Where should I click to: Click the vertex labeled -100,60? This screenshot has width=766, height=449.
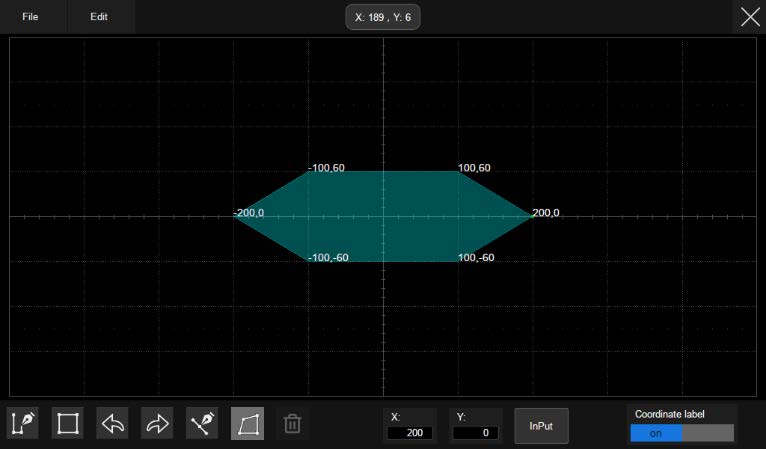[x=309, y=171]
